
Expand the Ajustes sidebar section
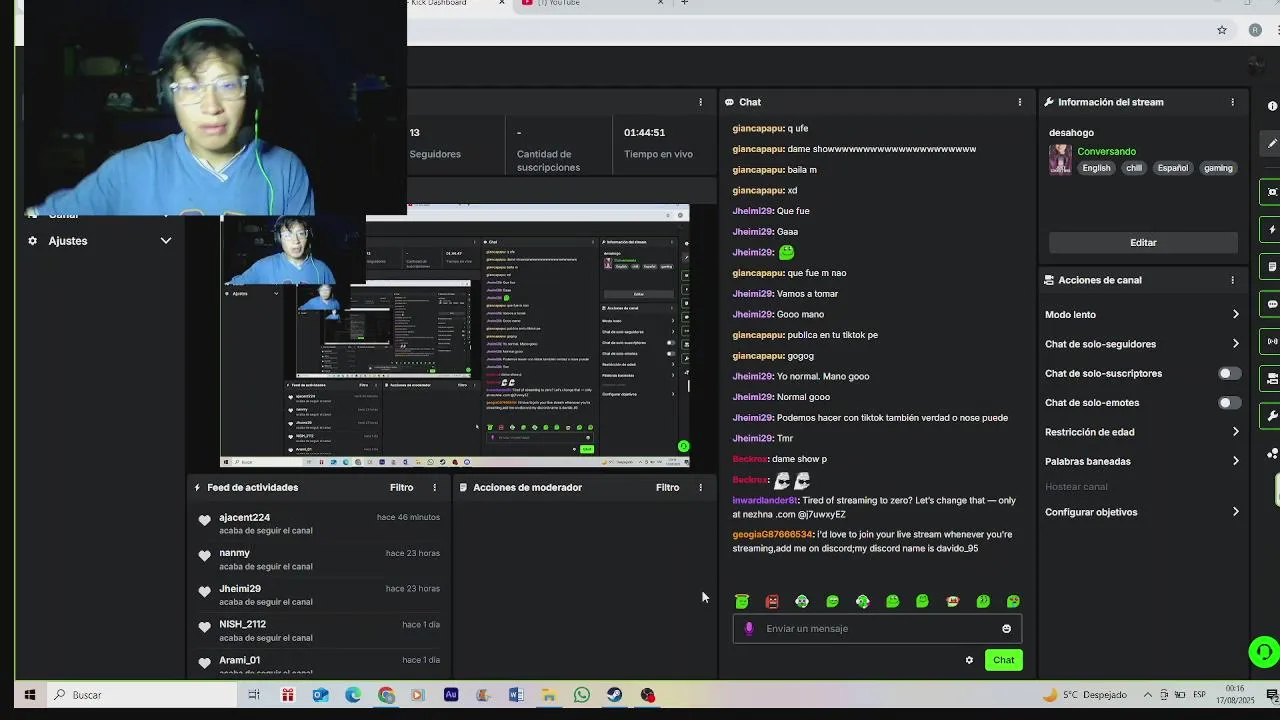[x=166, y=241]
